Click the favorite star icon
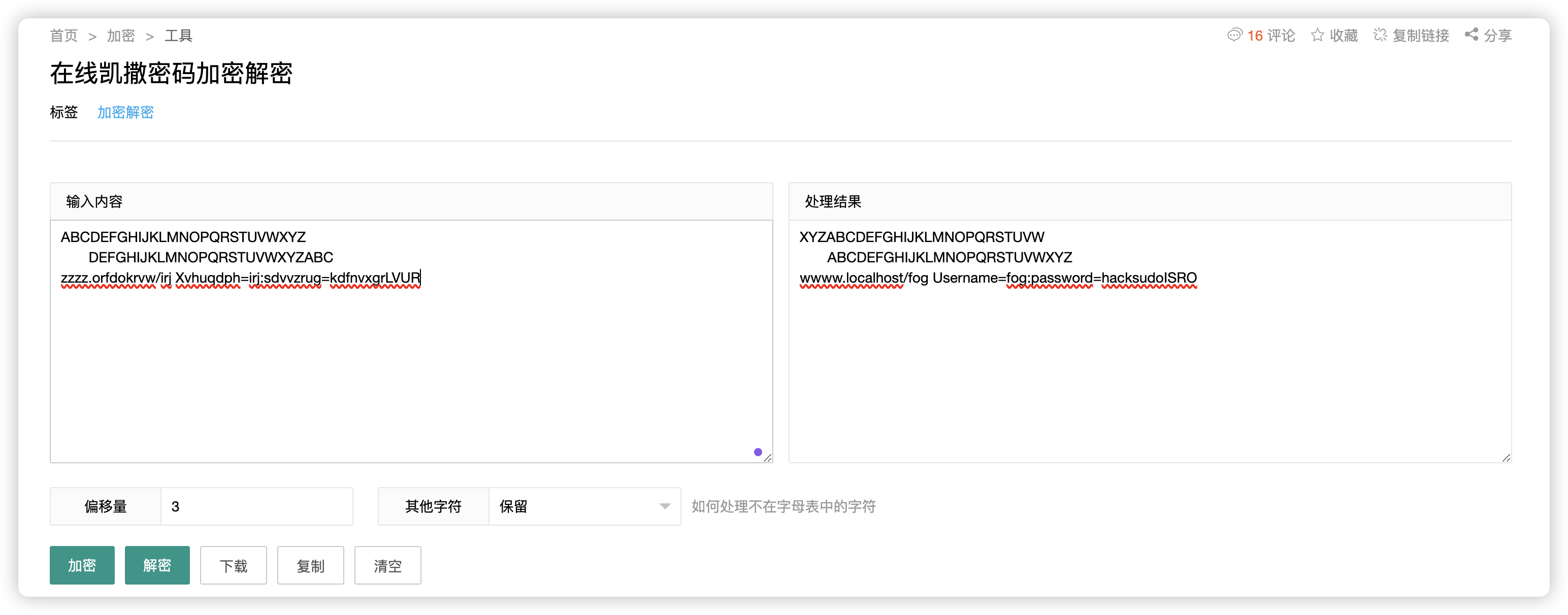This screenshot has height=615, width=1568. coord(1317,36)
